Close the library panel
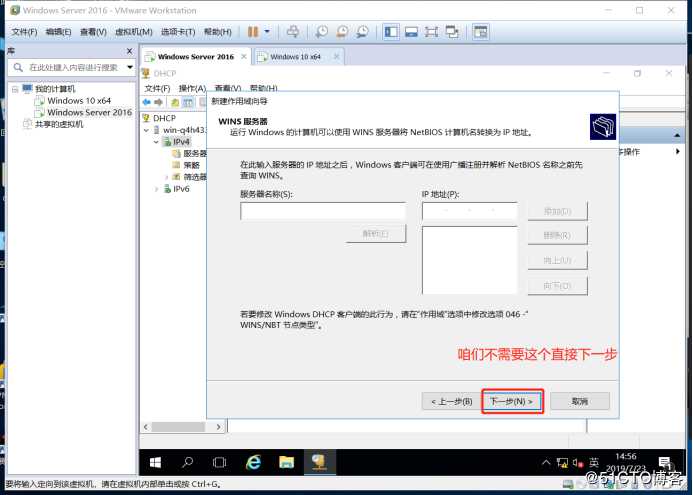The height and width of the screenshot is (495, 693). pos(129,51)
